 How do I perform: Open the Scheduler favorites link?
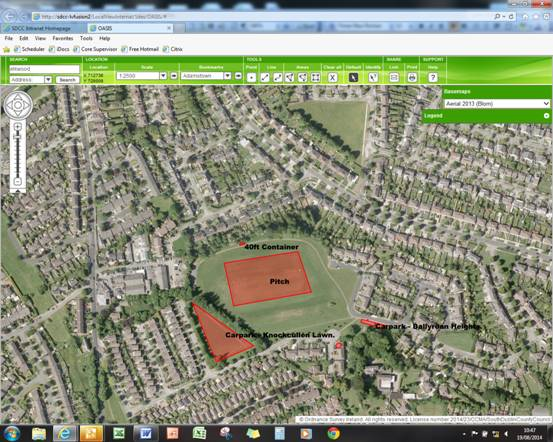[29, 49]
